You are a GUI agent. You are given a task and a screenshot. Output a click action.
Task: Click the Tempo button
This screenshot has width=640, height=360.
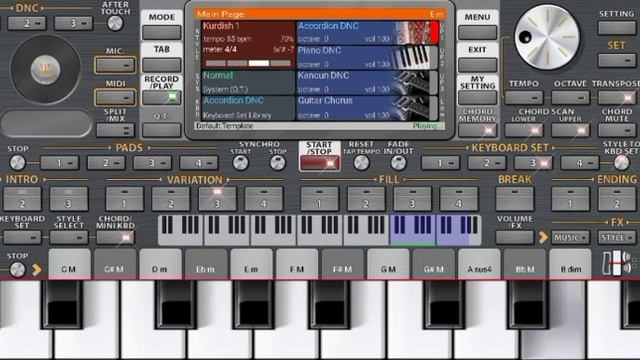(x=524, y=98)
